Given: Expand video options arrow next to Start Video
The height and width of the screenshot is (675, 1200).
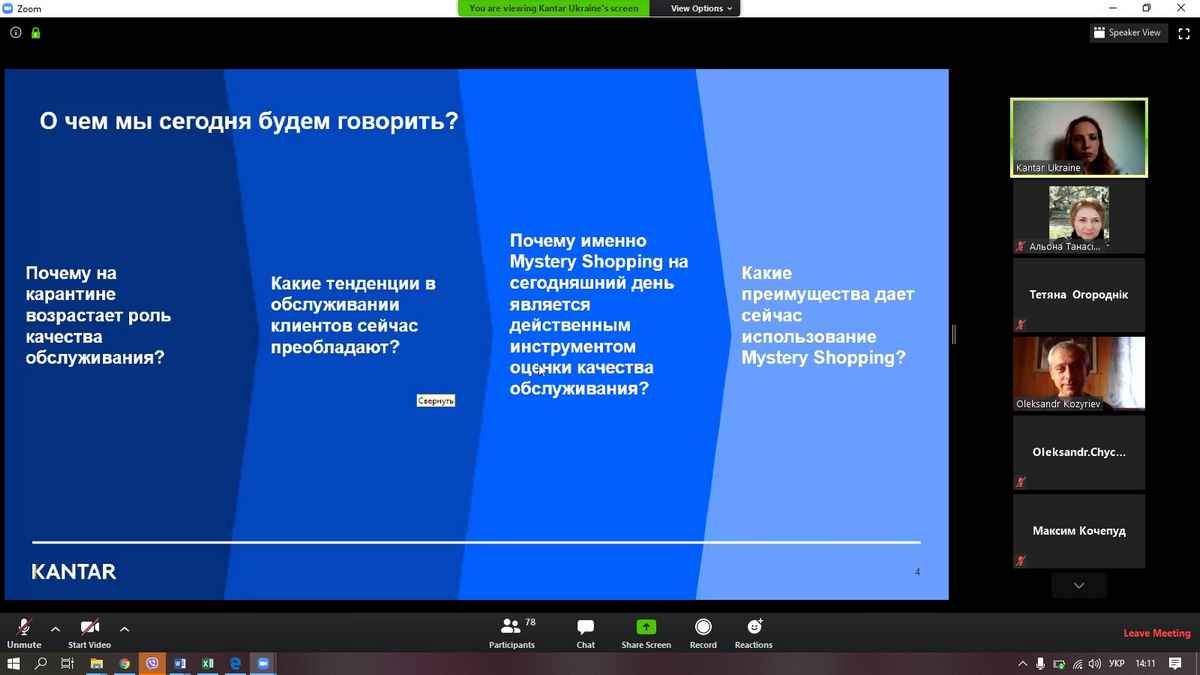Looking at the screenshot, I should coord(124,629).
